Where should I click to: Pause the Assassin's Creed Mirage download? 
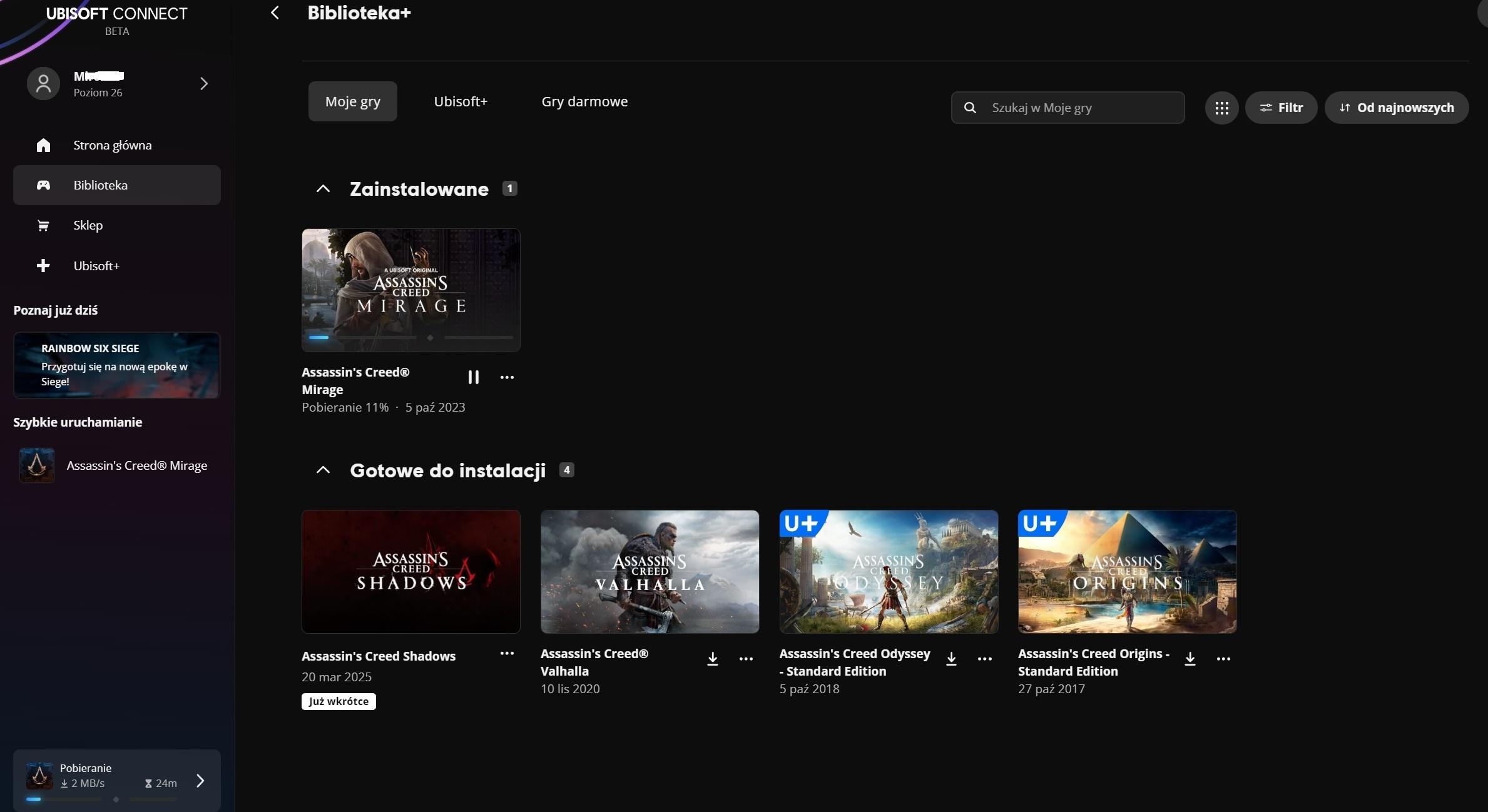pyautogui.click(x=473, y=377)
